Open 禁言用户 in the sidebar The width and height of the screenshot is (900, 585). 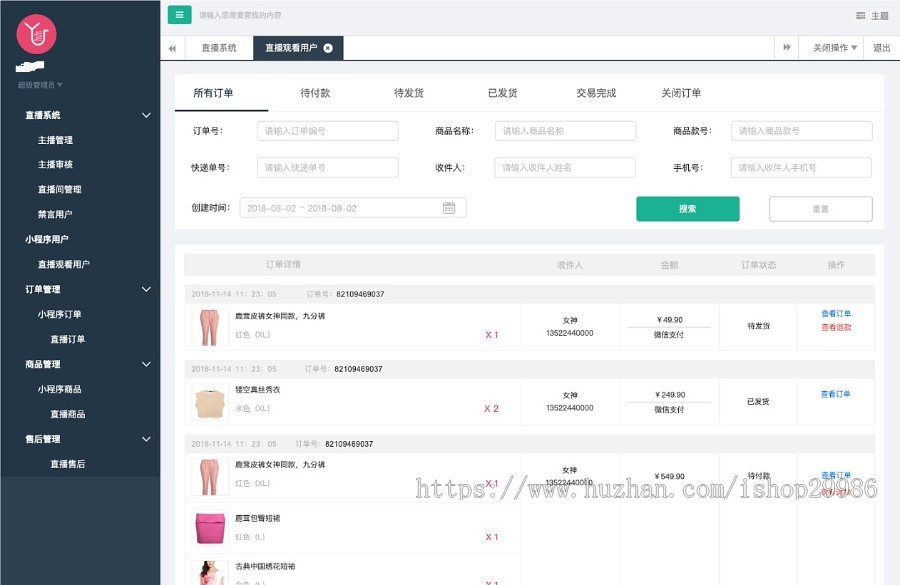point(55,215)
